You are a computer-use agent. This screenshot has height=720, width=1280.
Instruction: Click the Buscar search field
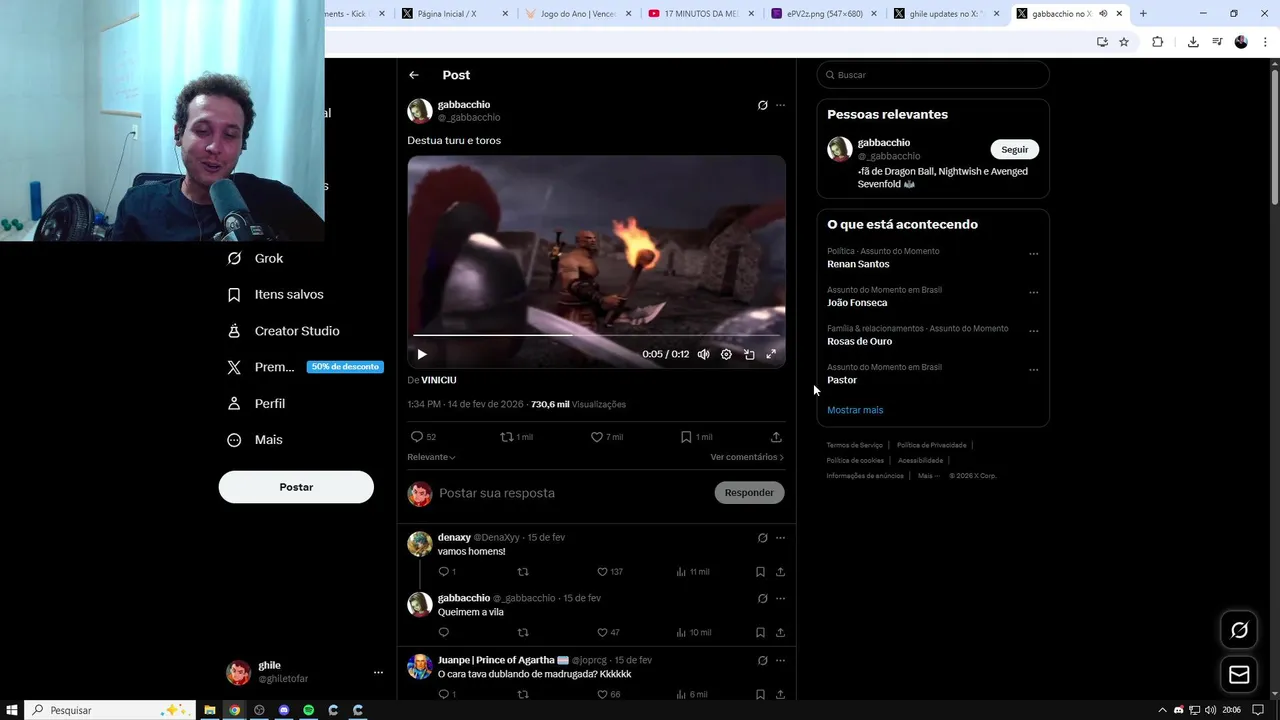point(933,75)
